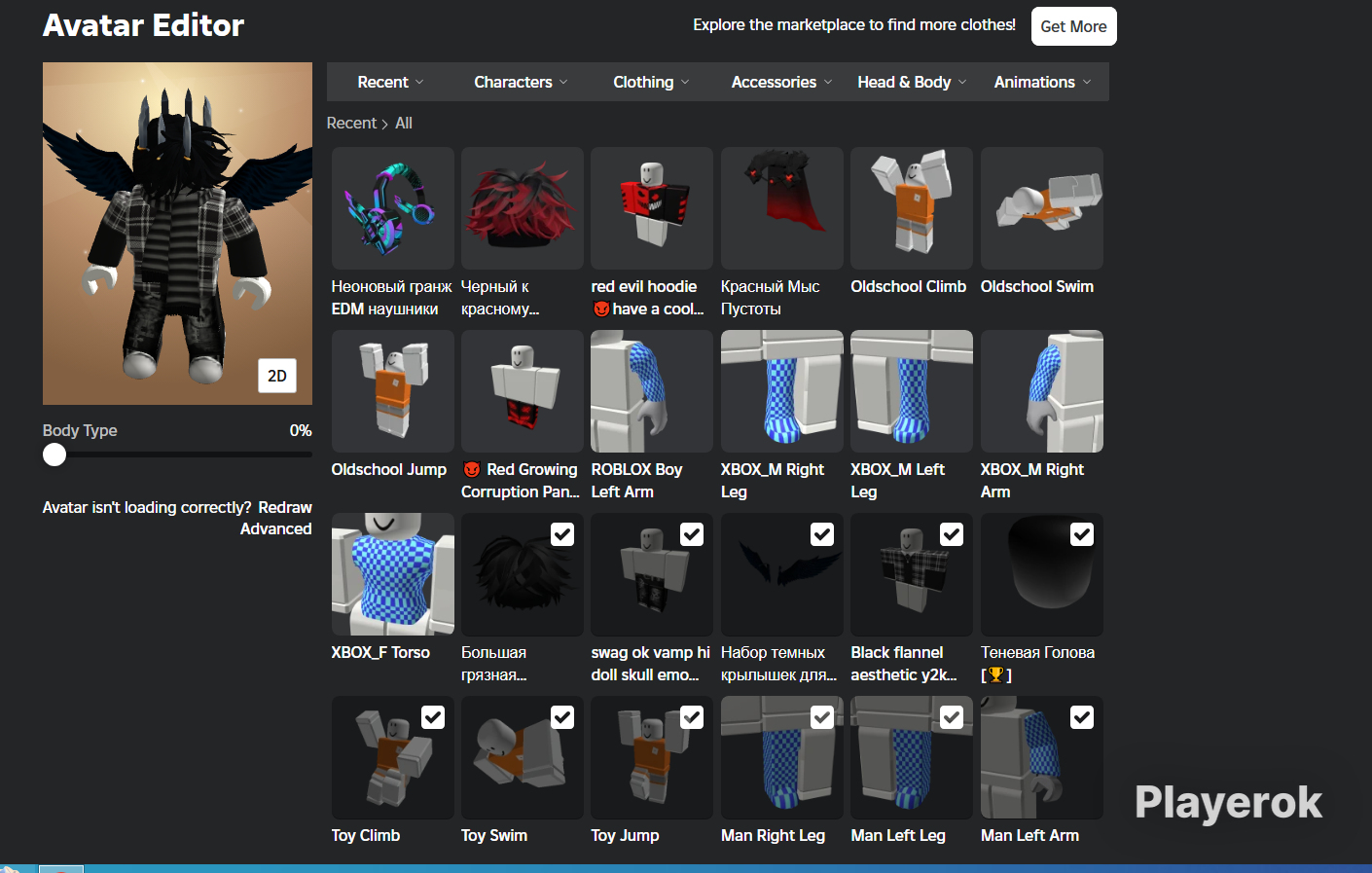Uncheck the Набор темных крылышек wings item
This screenshot has height=873, width=1372.
click(822, 534)
